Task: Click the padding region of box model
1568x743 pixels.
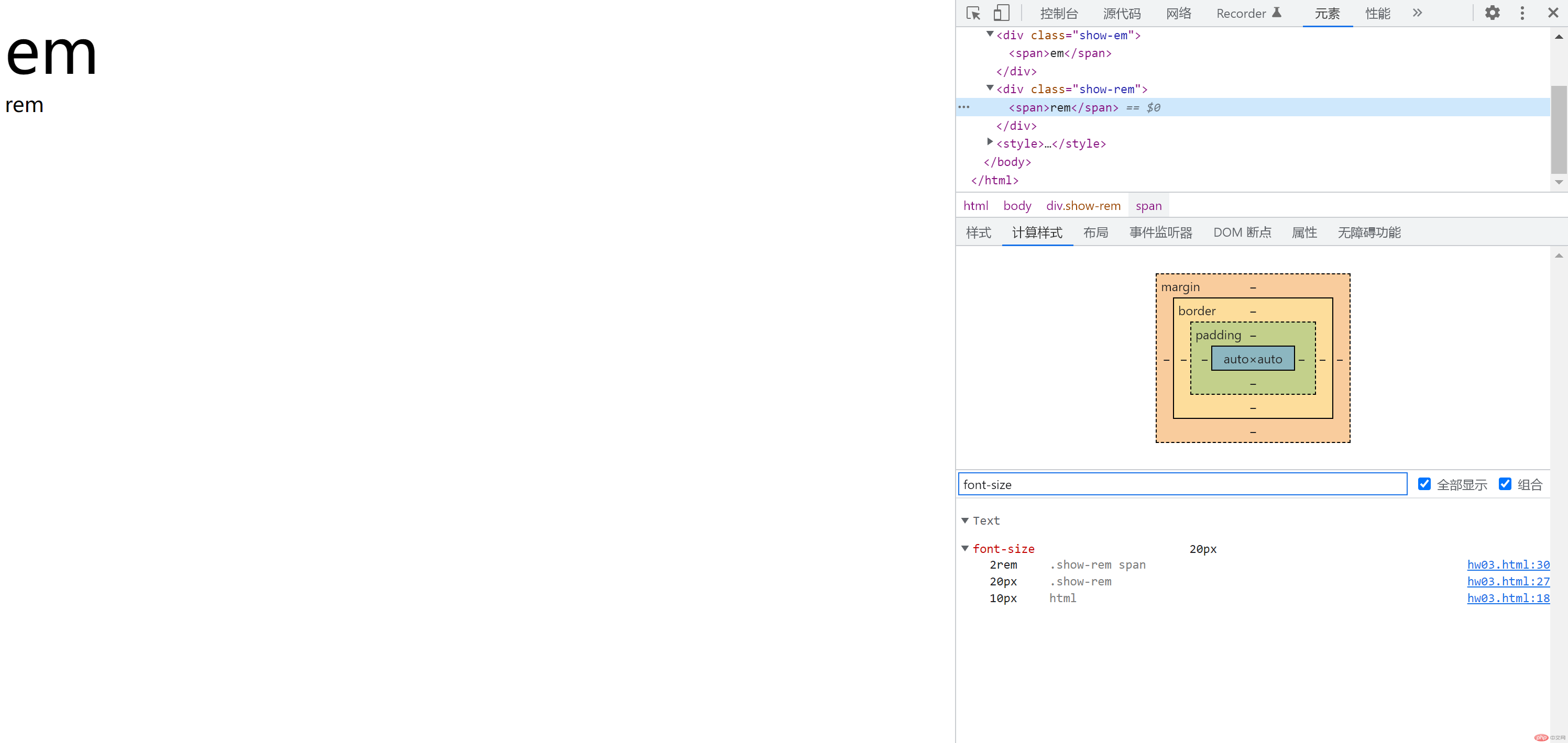Action: (x=1218, y=335)
